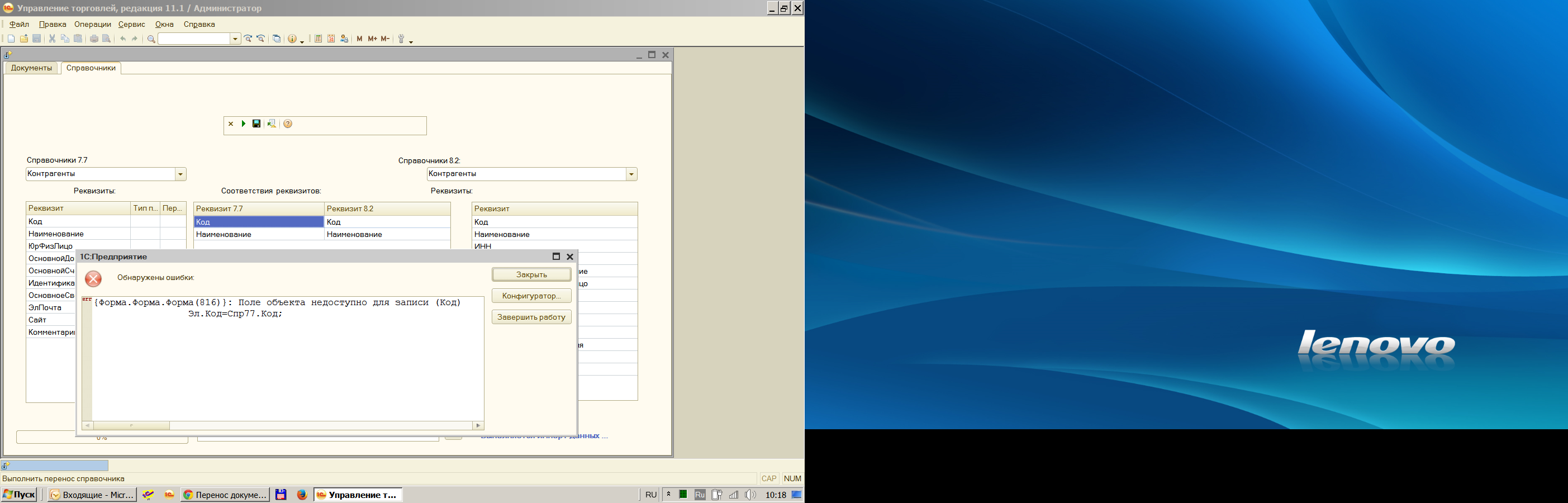Expand the Справочники 7.7 dropdown

180,174
